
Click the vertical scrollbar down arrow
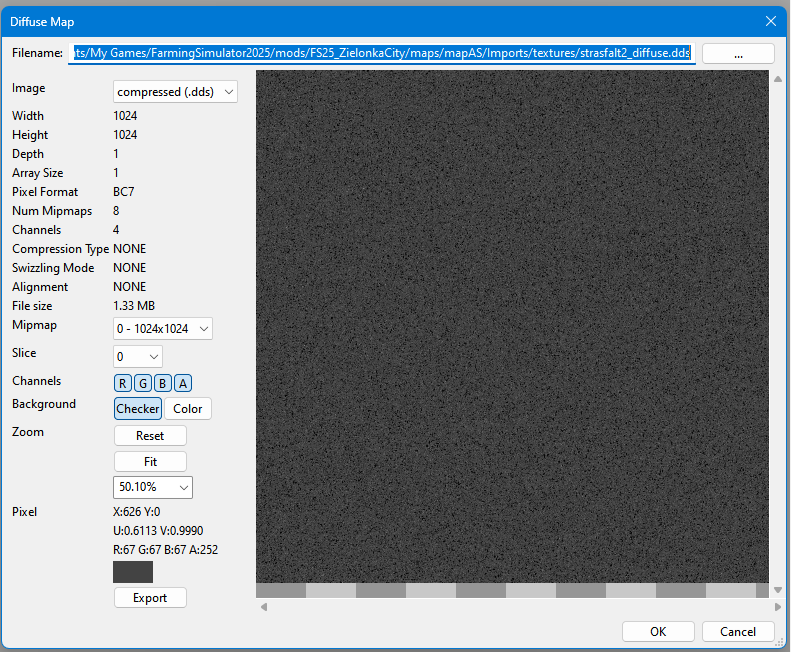tap(778, 590)
